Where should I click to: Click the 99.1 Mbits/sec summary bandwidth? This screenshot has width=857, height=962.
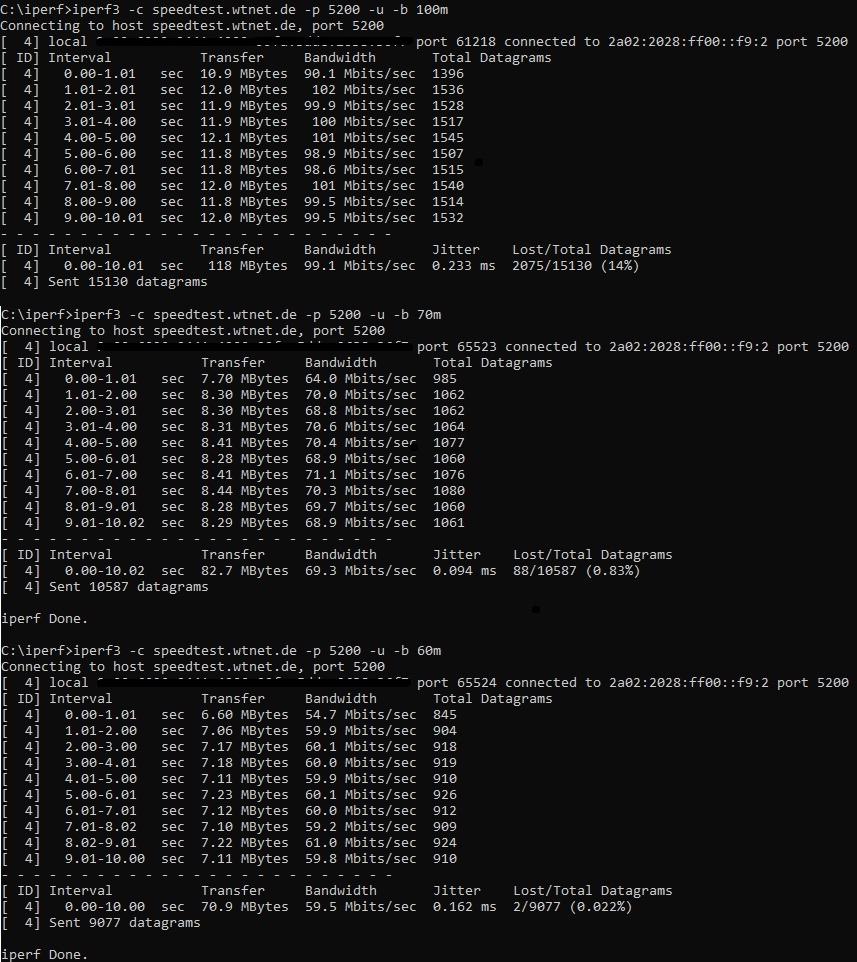[359, 266]
